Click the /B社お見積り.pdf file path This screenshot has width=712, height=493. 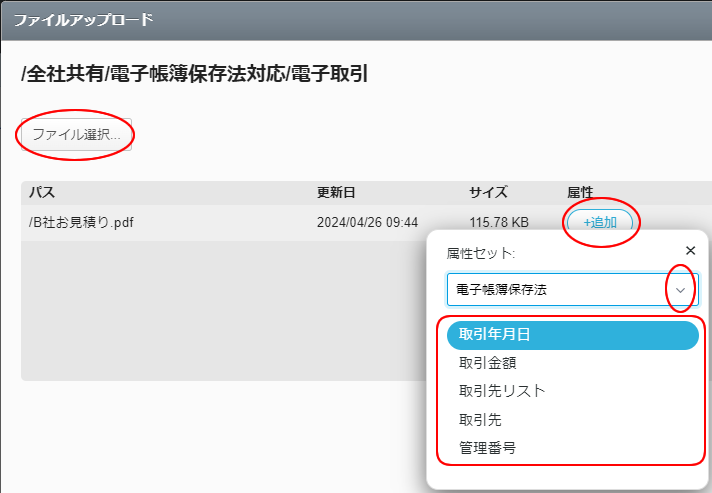point(81,222)
